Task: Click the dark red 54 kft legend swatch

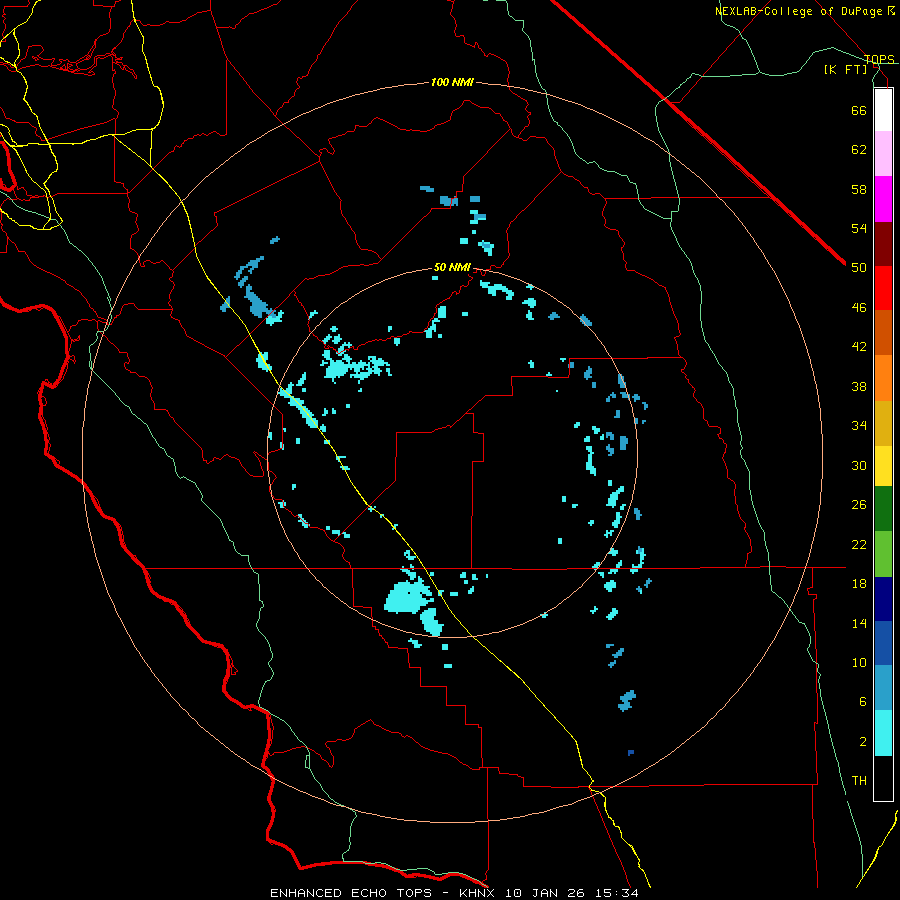Action: click(883, 245)
